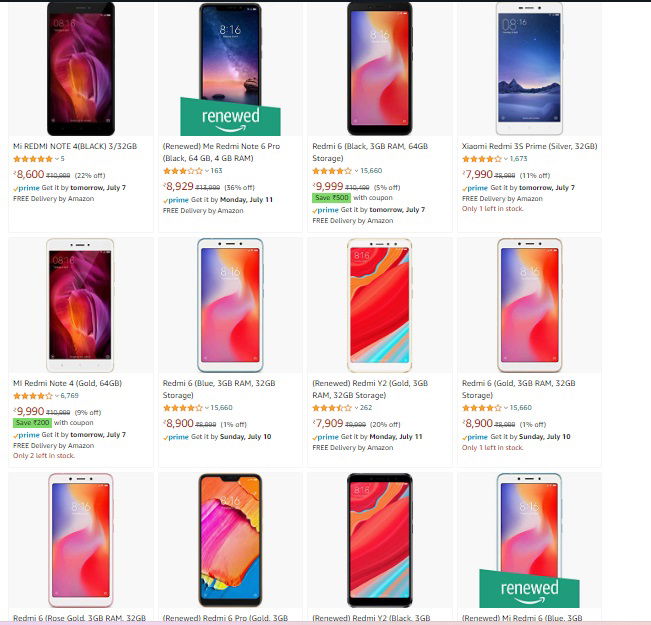Expand rating breakdown arrow next to 1,673
Viewport: 651px width, 625px height.
(x=506, y=159)
